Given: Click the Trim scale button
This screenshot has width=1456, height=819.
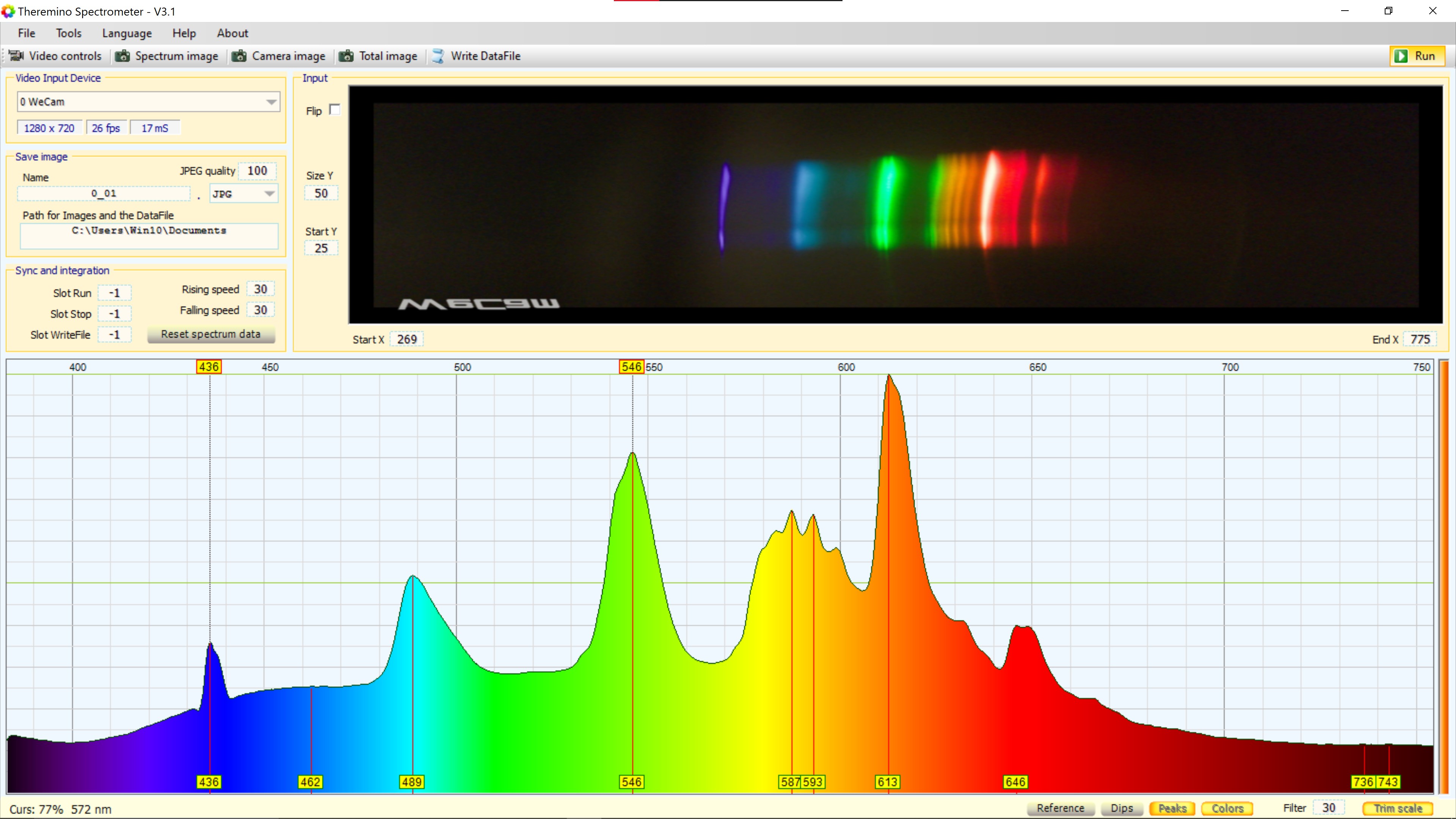Looking at the screenshot, I should tap(1398, 808).
